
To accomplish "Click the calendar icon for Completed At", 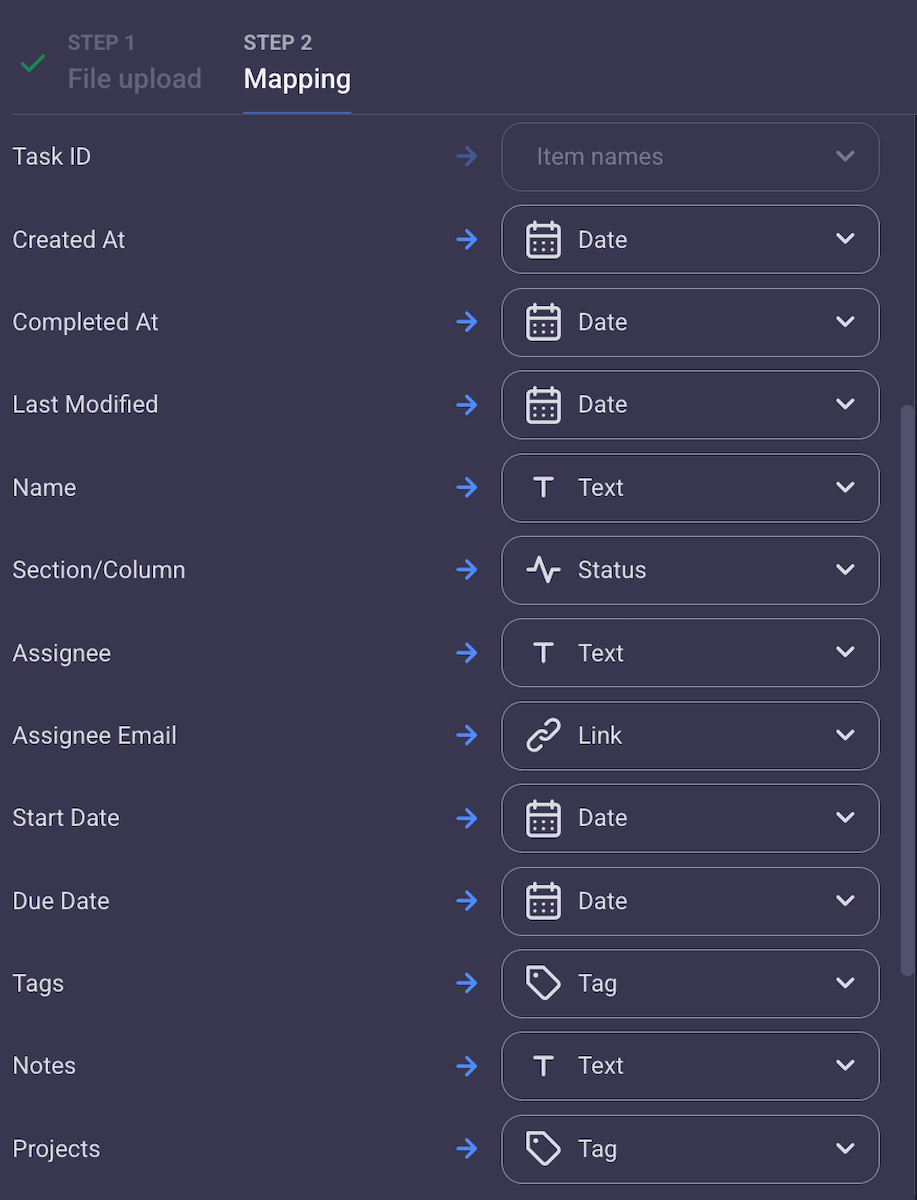I will [543, 322].
